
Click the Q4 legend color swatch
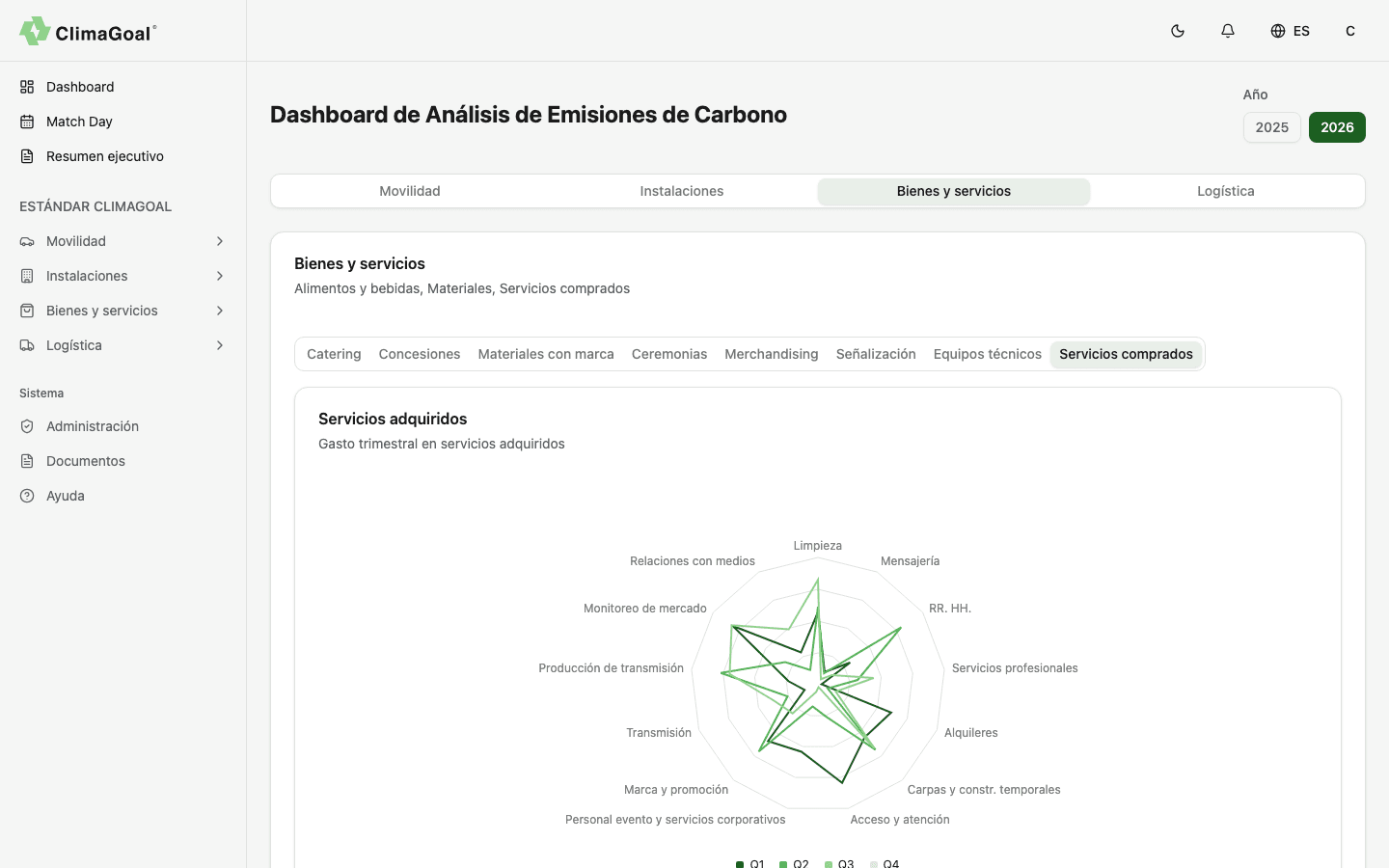coord(874,864)
